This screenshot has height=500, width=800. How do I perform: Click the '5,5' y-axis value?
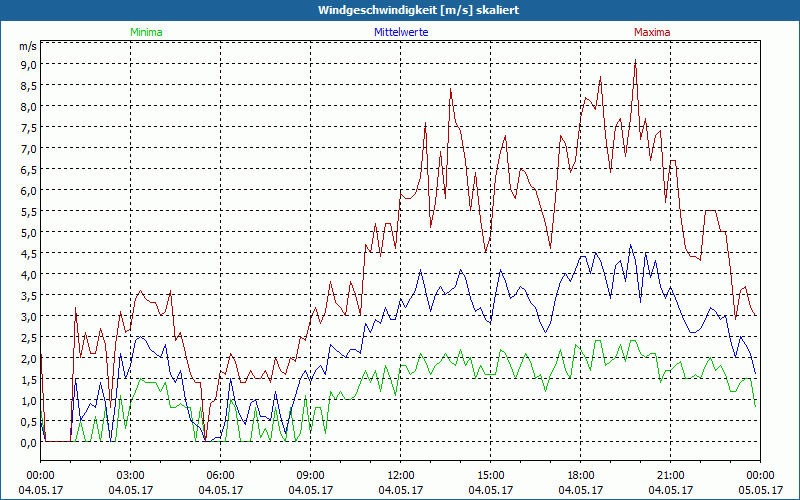(x=28, y=211)
